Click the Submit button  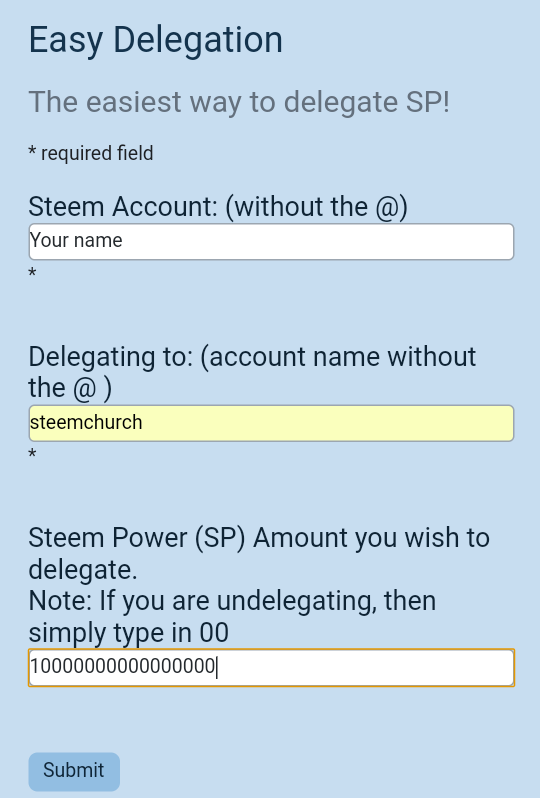[x=74, y=771]
